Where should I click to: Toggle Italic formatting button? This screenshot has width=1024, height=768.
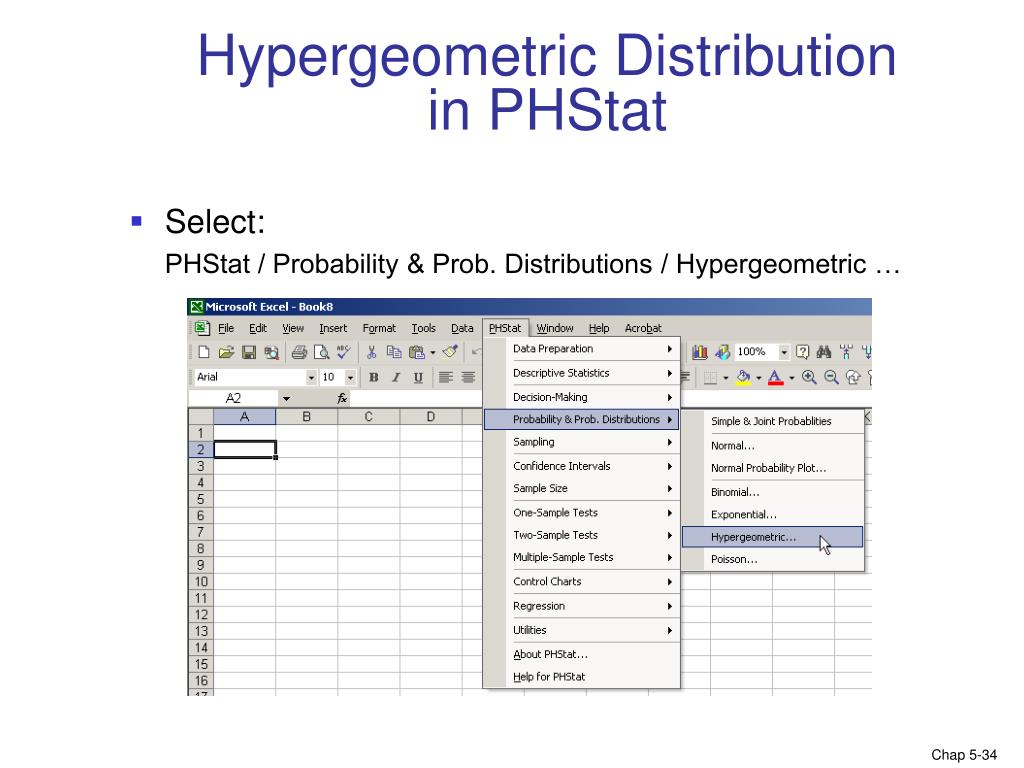point(396,377)
